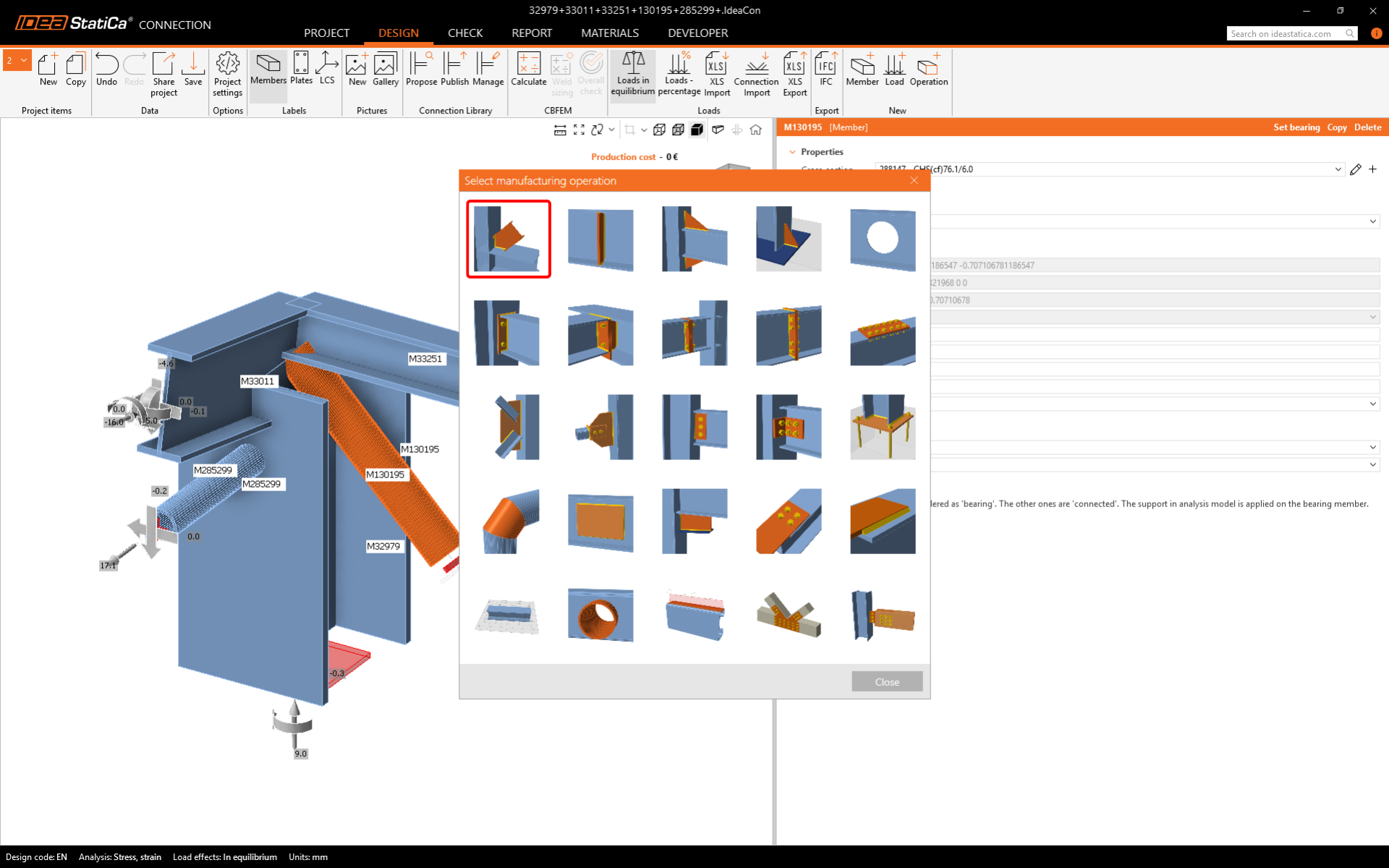Viewport: 1389px width, 868px height.
Task: Open the MATERIALS tab
Action: pyautogui.click(x=609, y=33)
